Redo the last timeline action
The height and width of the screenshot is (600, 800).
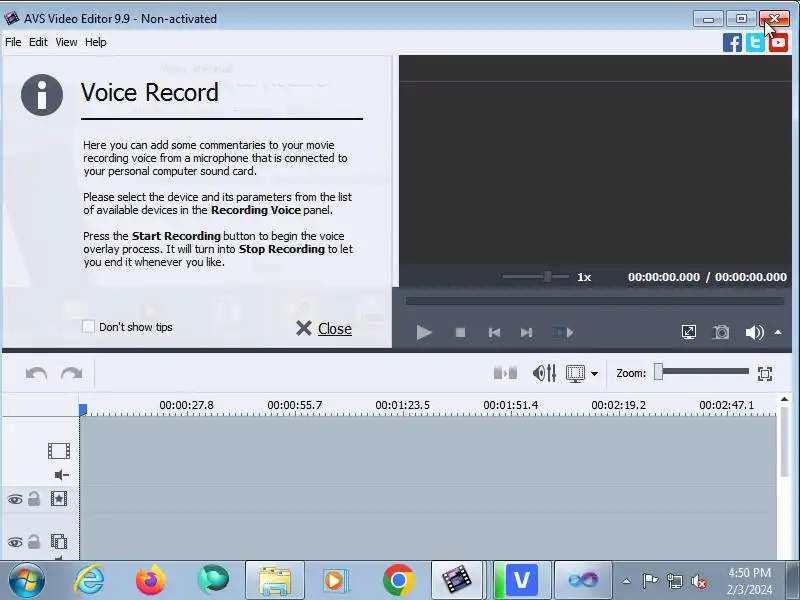(71, 373)
